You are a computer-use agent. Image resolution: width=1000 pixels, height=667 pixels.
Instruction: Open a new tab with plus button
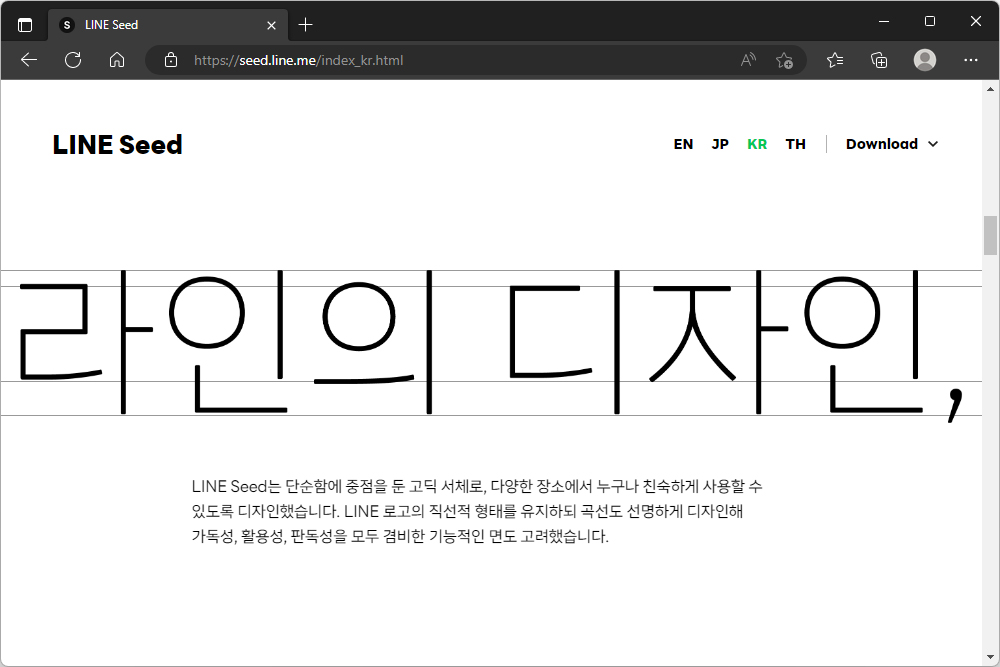(305, 25)
